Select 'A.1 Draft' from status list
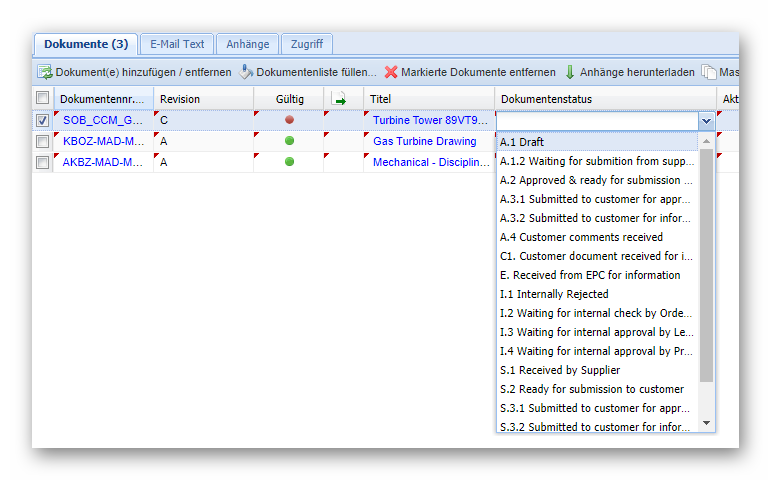771x480 pixels. [522, 142]
